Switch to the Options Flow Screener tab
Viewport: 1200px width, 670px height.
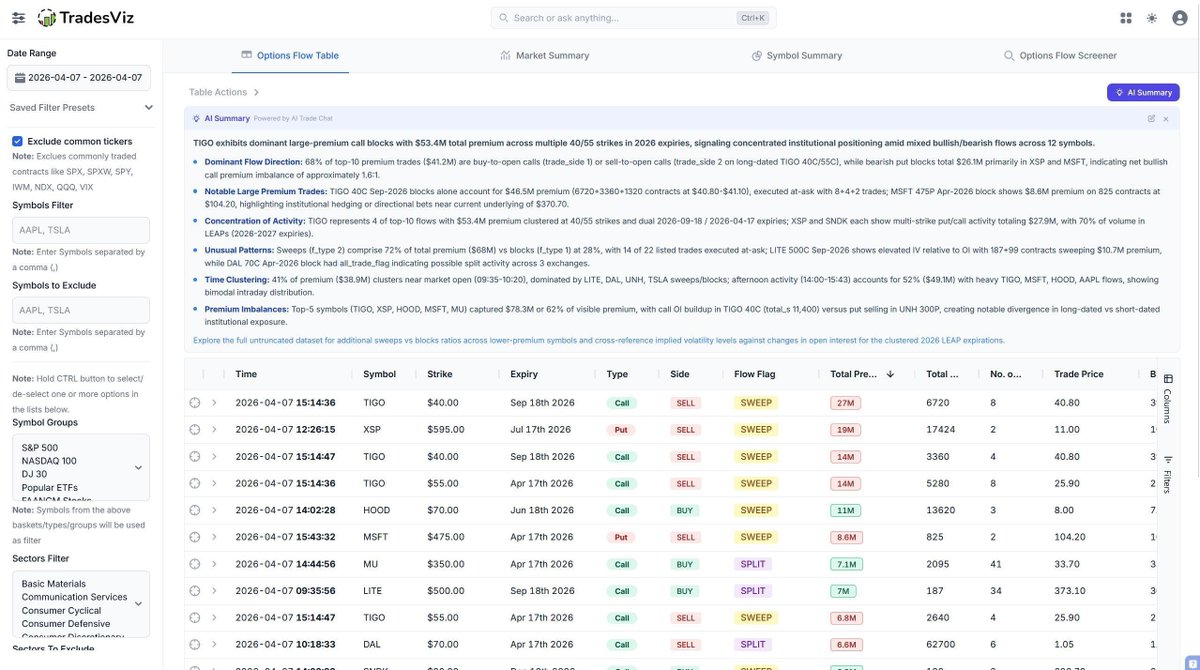pos(1060,56)
